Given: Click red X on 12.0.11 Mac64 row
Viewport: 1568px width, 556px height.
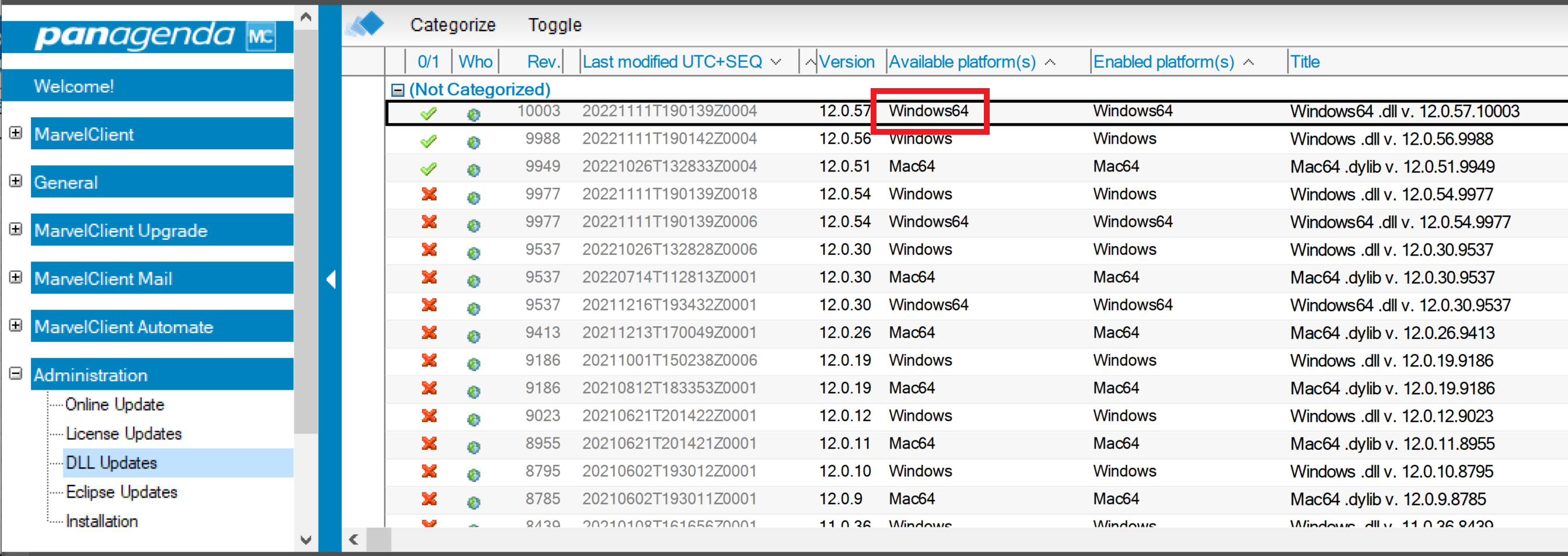Looking at the screenshot, I should pos(429,443).
